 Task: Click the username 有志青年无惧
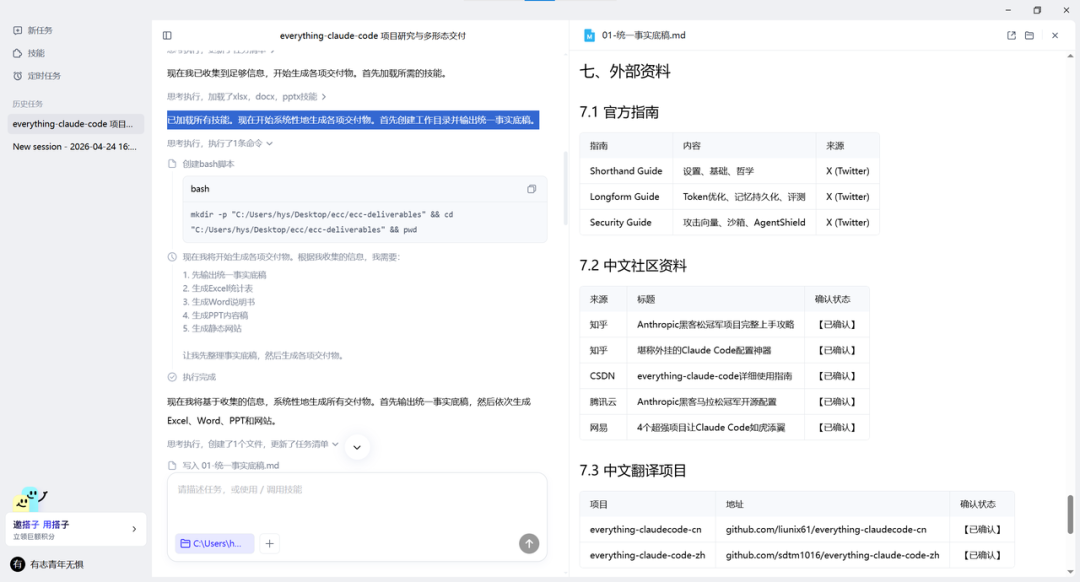(56, 565)
